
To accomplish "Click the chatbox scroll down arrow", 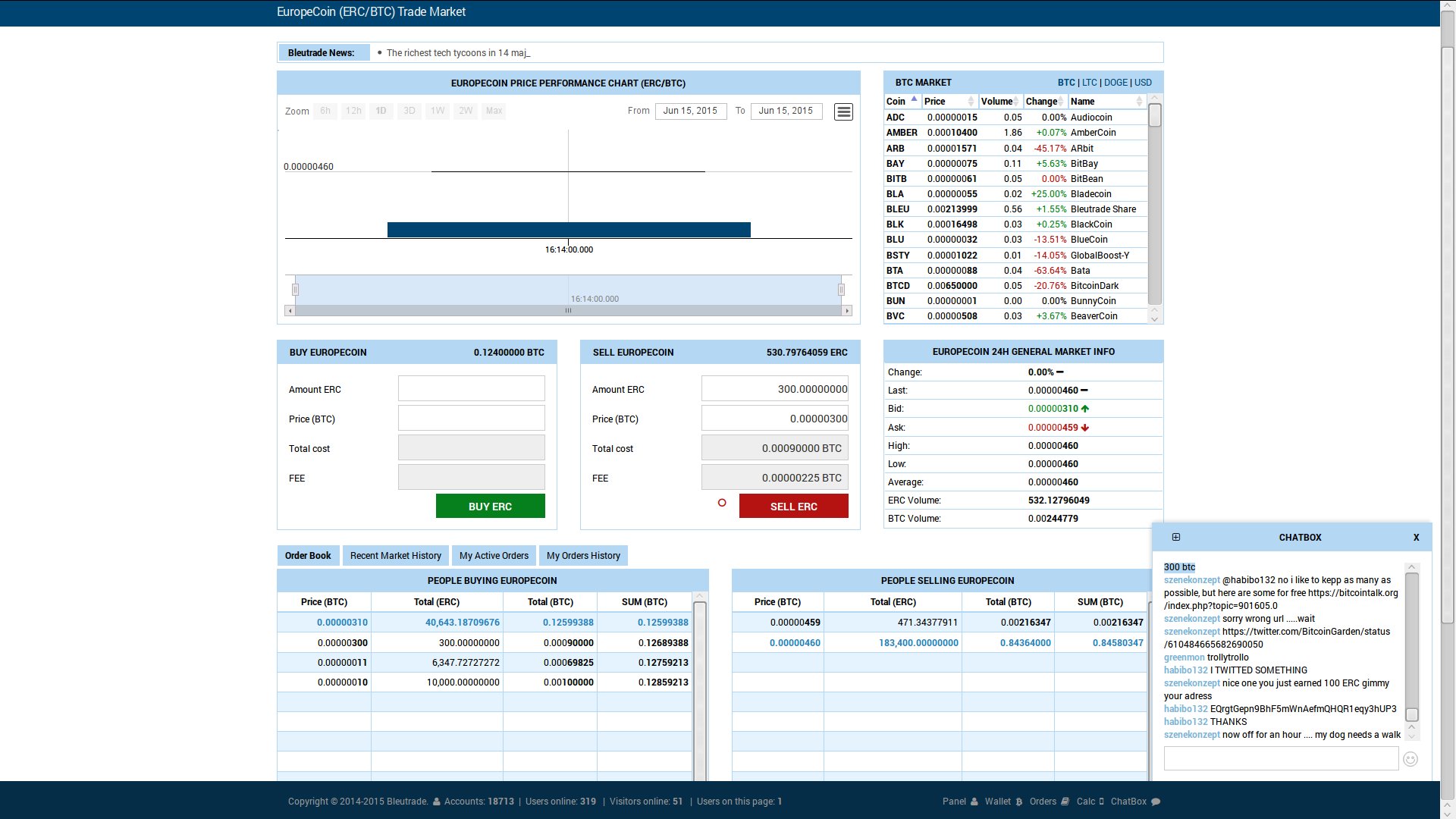I will (x=1412, y=735).
